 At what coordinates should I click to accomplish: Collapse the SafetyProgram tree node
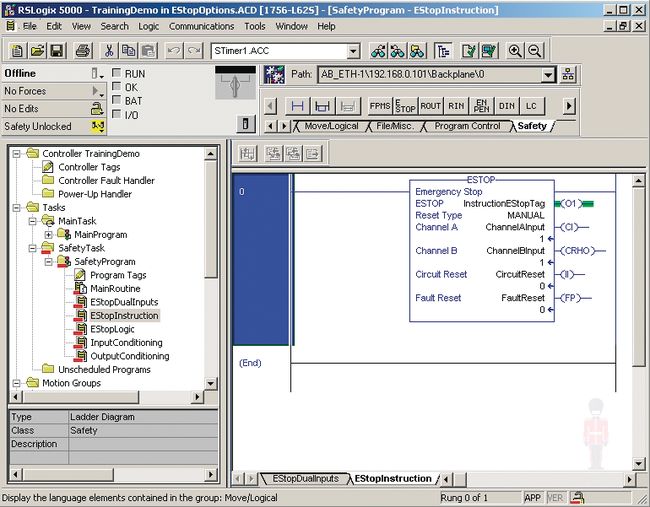coord(48,262)
